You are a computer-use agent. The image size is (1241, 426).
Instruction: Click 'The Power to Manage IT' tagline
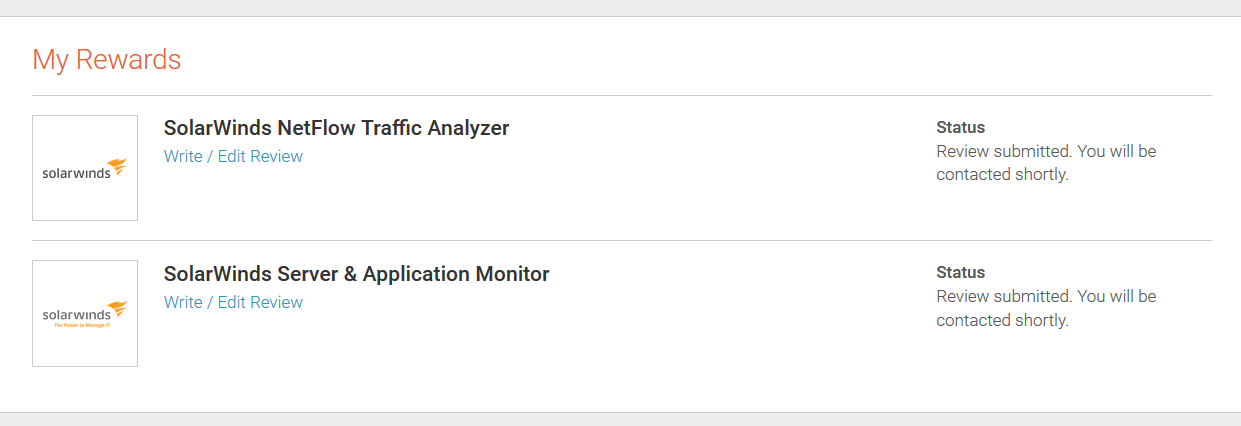pyautogui.click(x=84, y=326)
